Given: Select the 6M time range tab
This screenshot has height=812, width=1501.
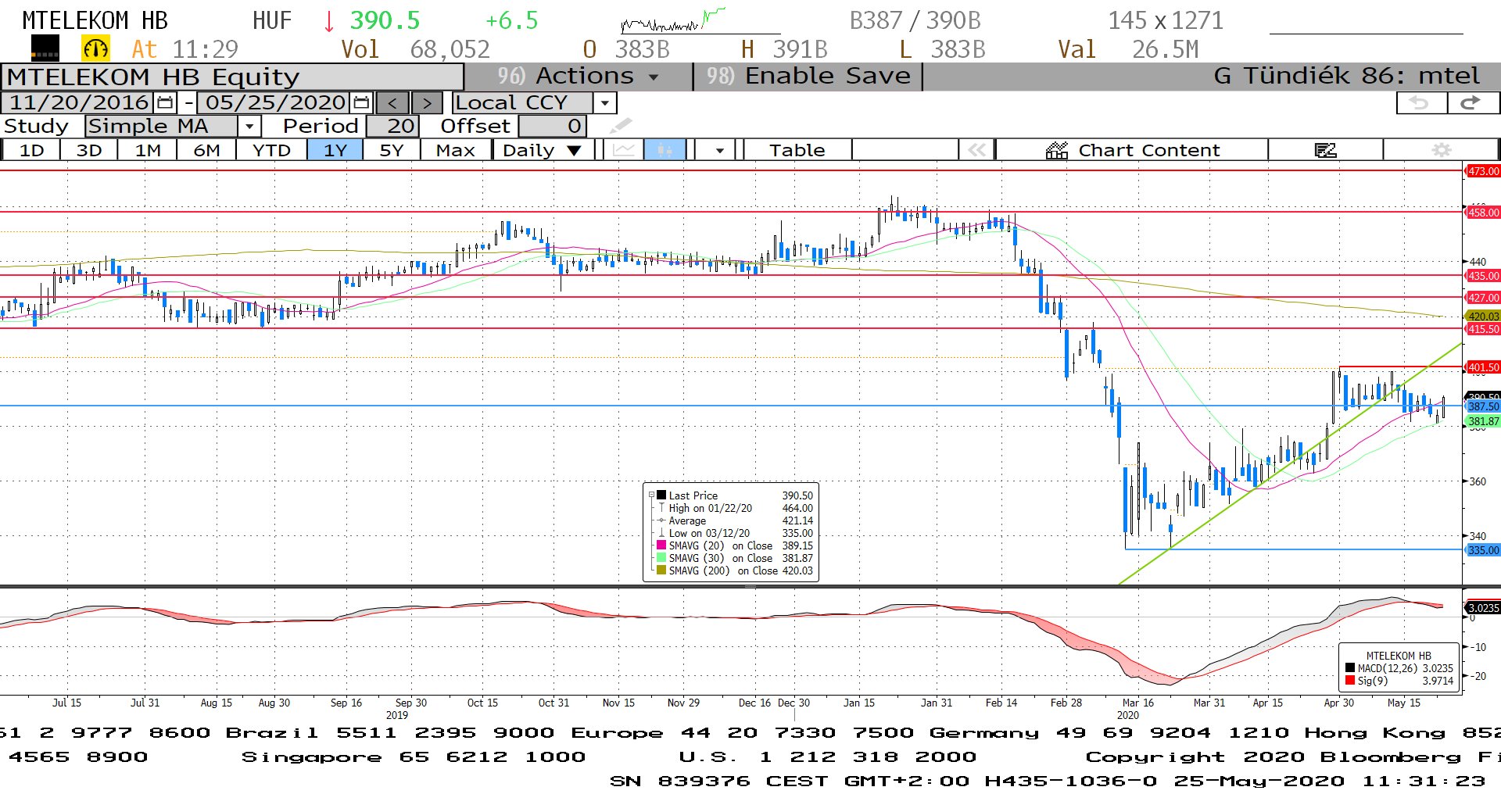Looking at the screenshot, I should (206, 150).
